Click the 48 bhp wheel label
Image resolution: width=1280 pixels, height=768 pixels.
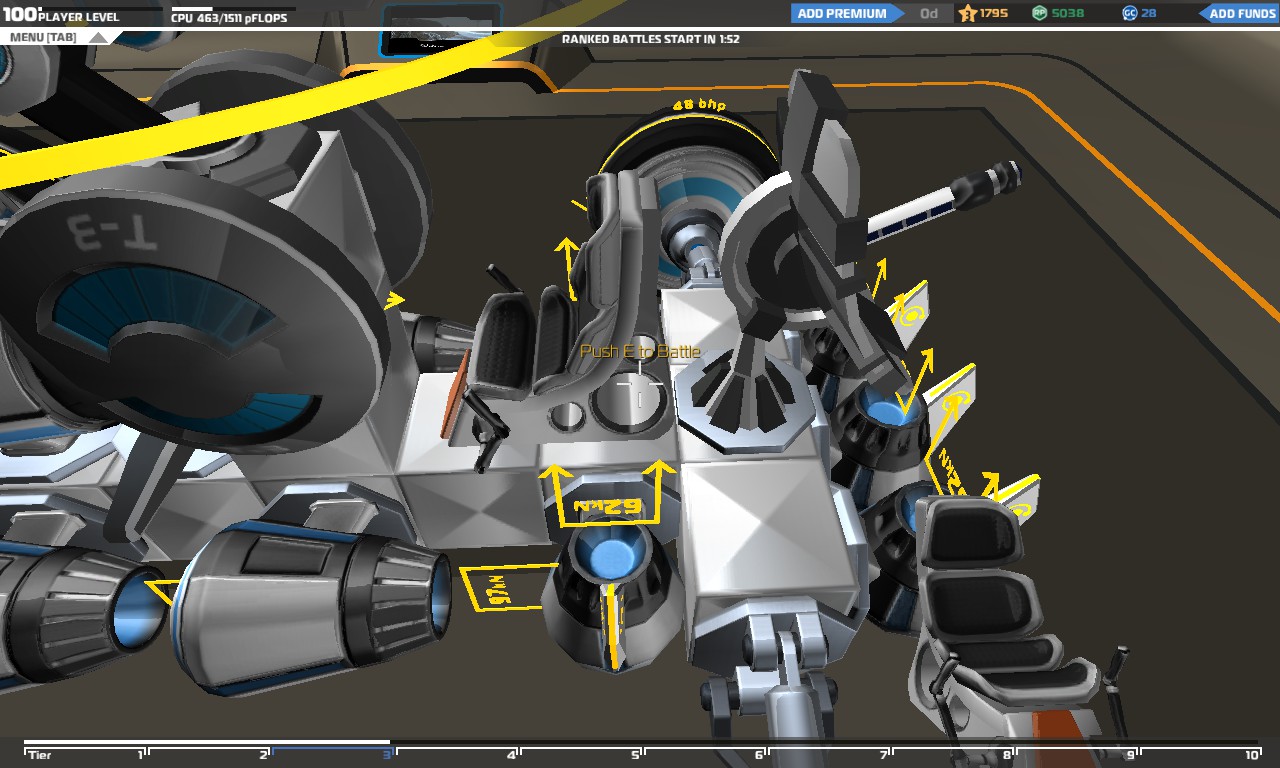click(699, 105)
